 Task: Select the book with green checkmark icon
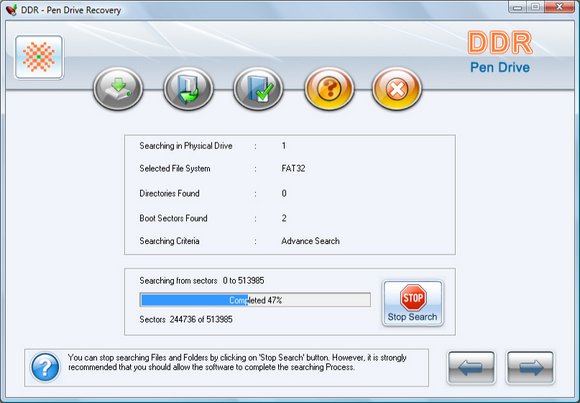click(x=258, y=88)
